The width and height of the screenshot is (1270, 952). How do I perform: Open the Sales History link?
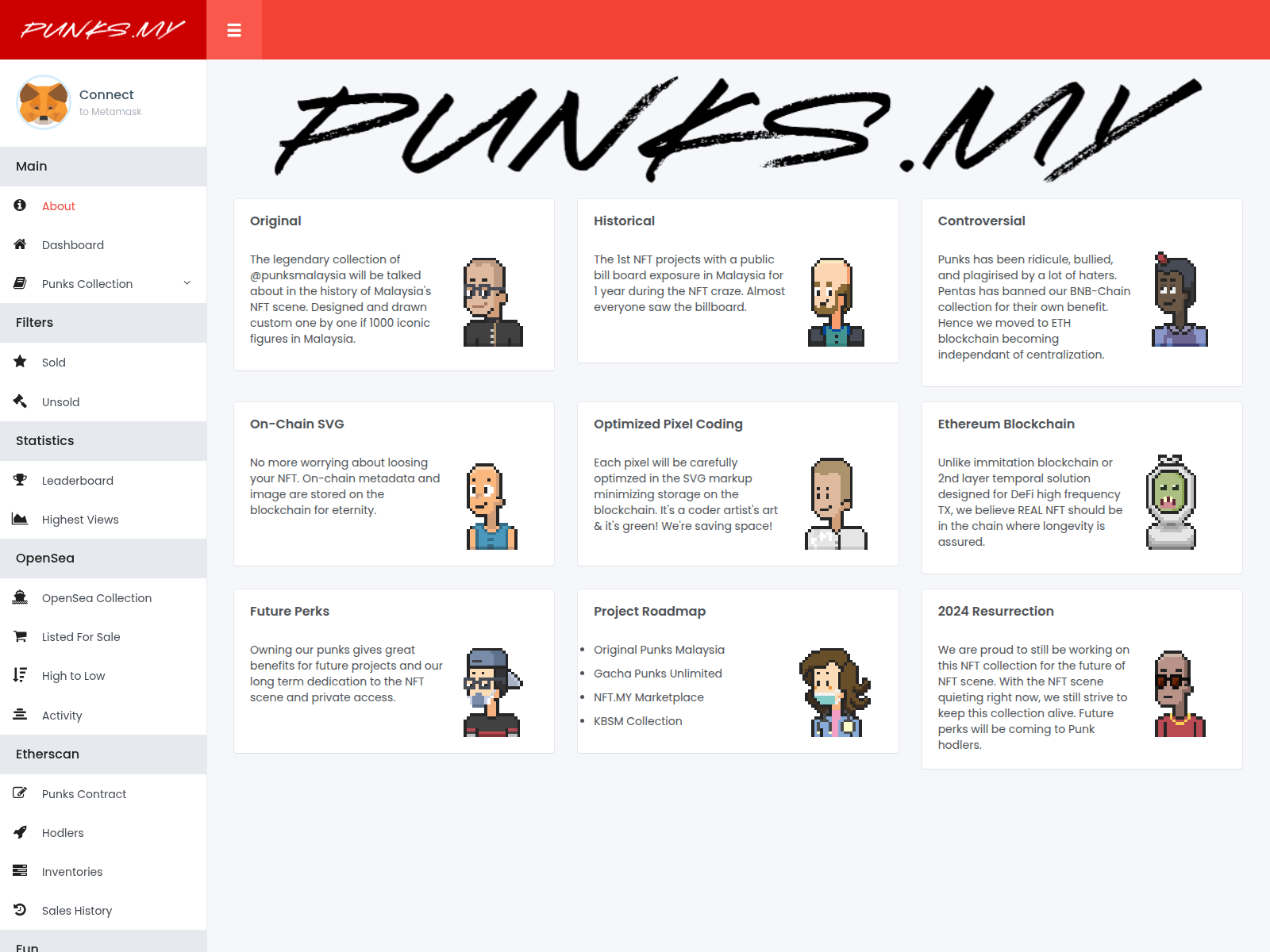click(x=103, y=911)
